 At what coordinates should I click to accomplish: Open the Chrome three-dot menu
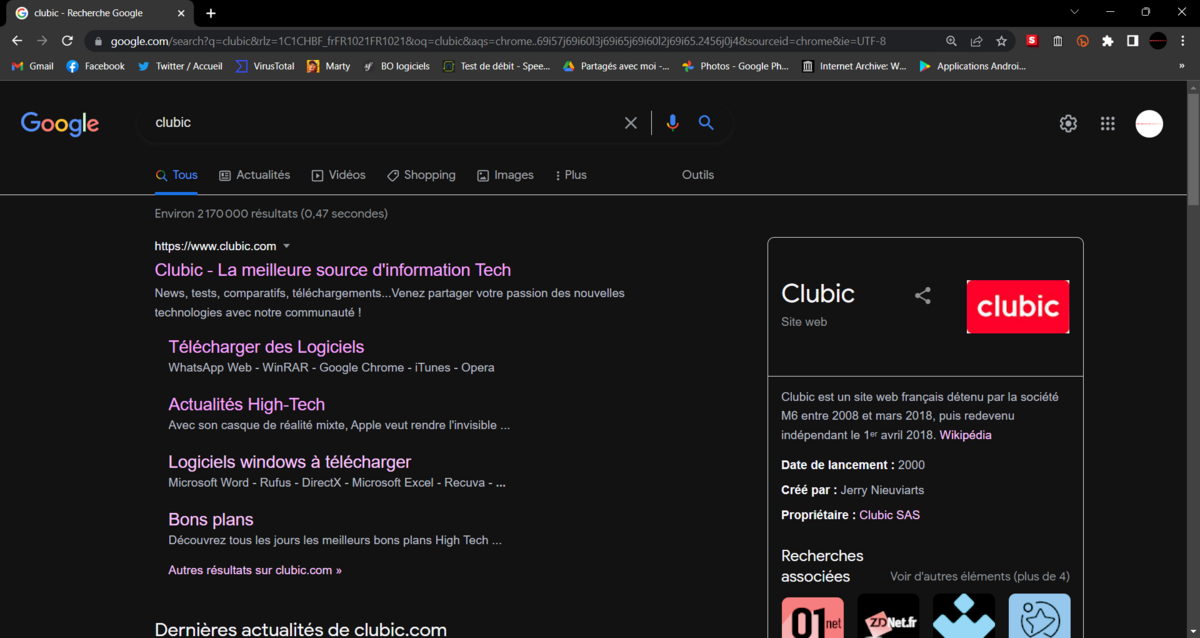(x=1183, y=41)
